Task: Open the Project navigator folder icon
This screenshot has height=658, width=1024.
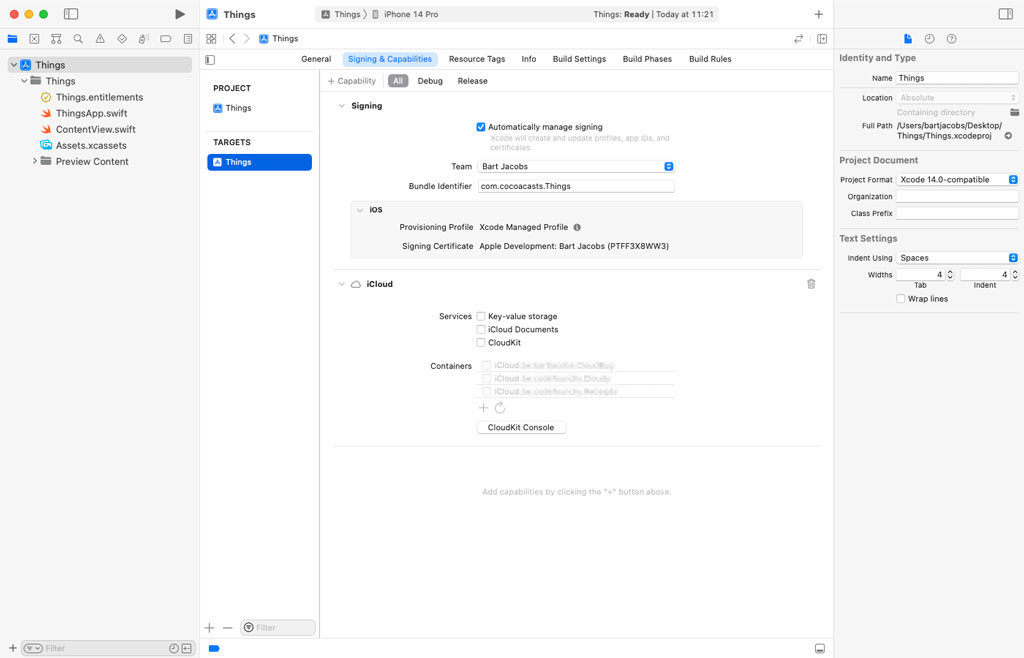Action: (12, 39)
